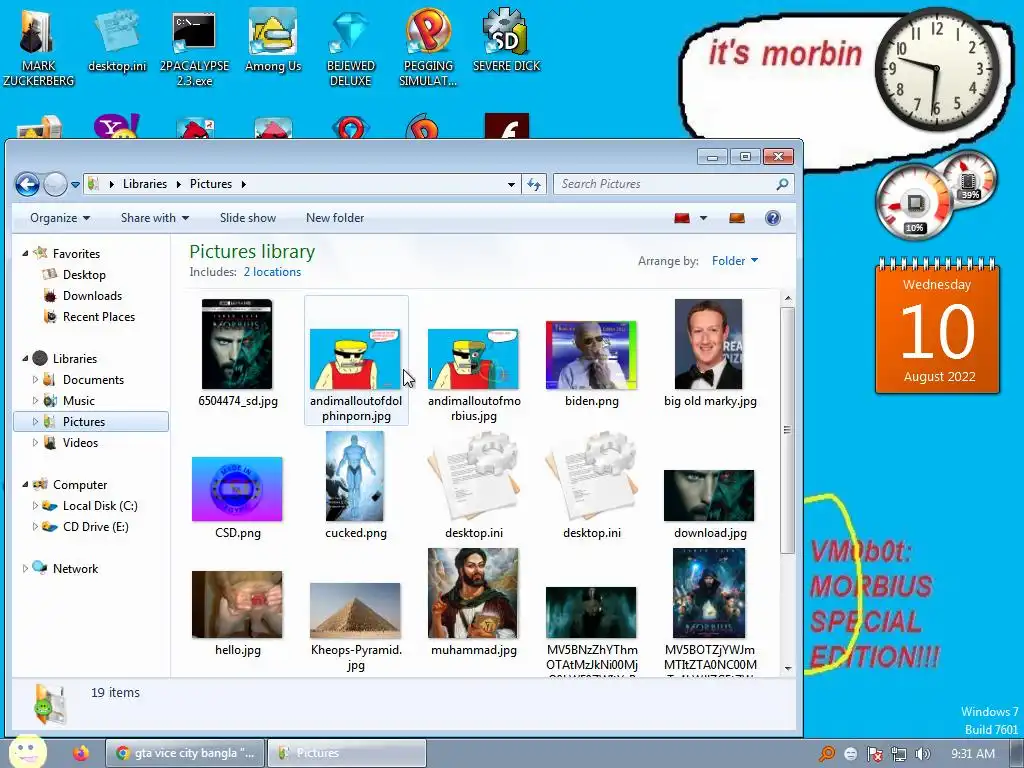Screen dimensions: 1024x768
Task: Click the file list scroll up arrow
Action: (x=788, y=299)
